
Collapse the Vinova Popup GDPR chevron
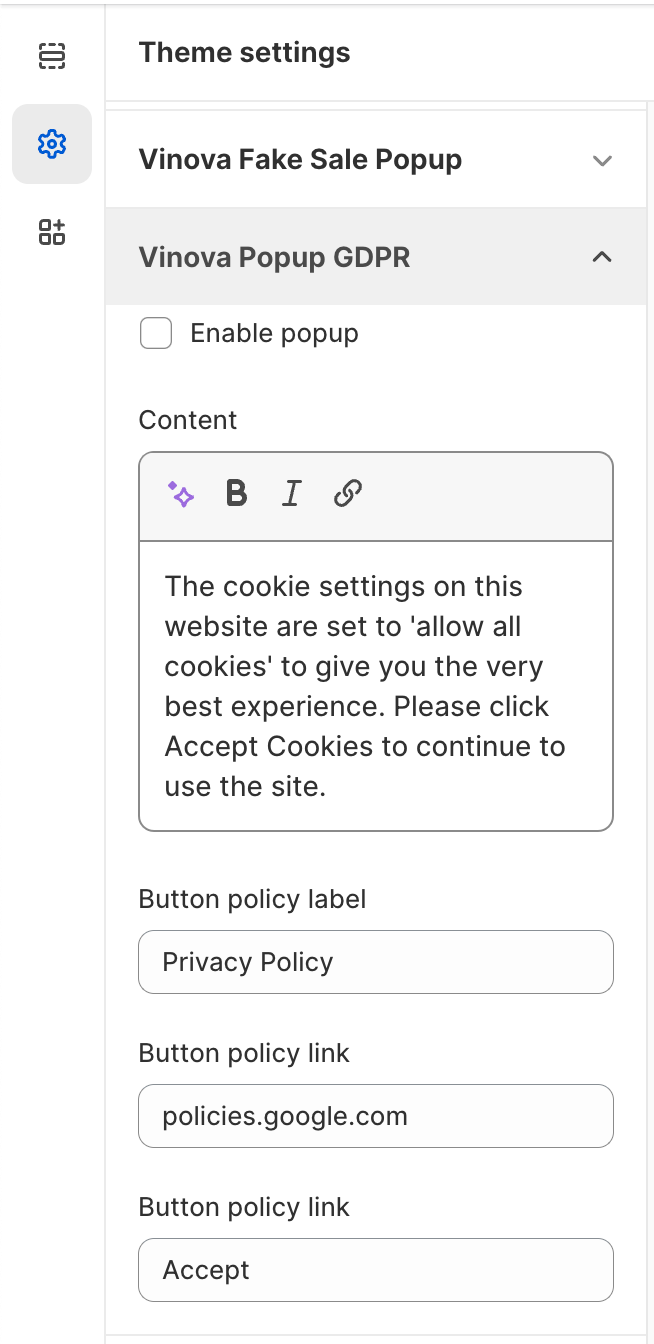601,257
